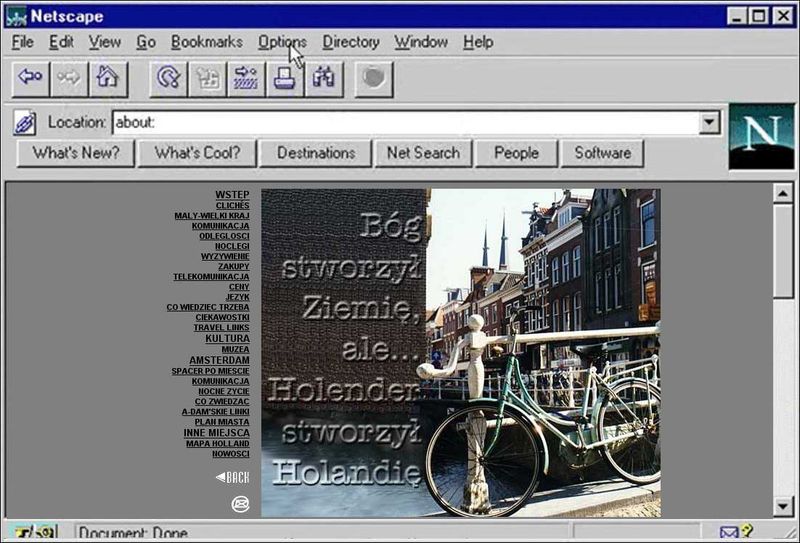Open the Edit menu
Image resolution: width=800 pixels, height=543 pixels.
(61, 42)
